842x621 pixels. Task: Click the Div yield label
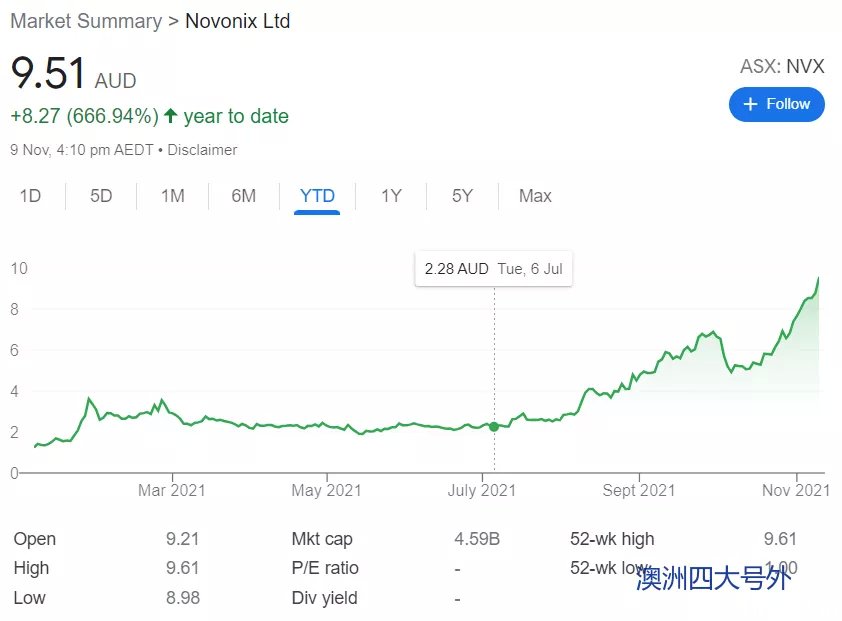(324, 598)
